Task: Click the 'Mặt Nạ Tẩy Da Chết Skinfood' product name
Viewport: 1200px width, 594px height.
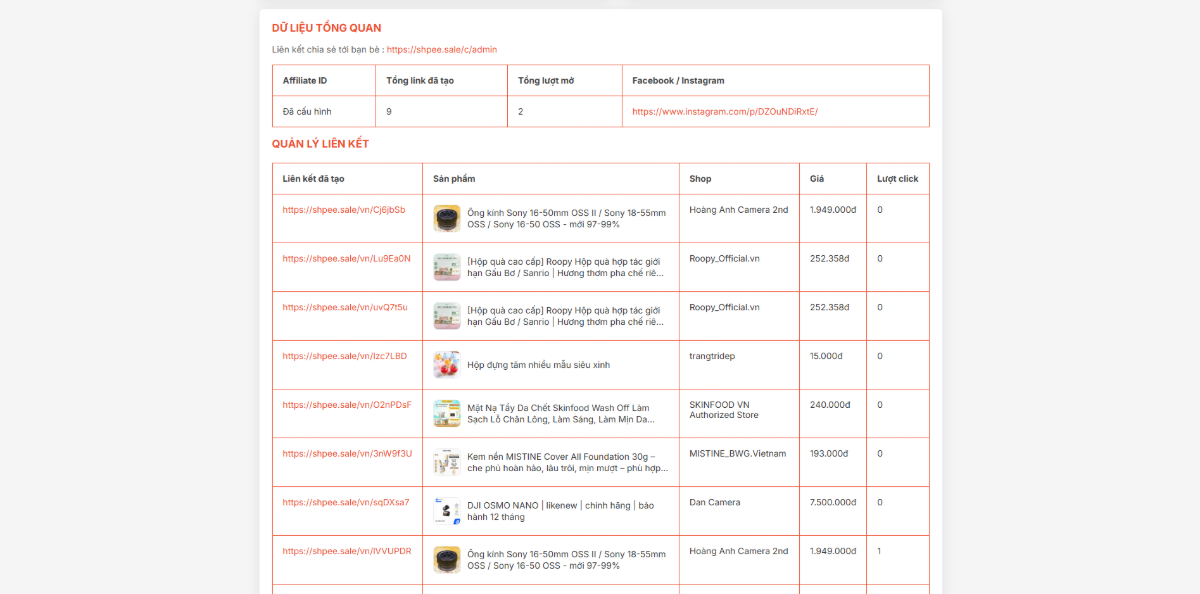Action: pos(560,414)
